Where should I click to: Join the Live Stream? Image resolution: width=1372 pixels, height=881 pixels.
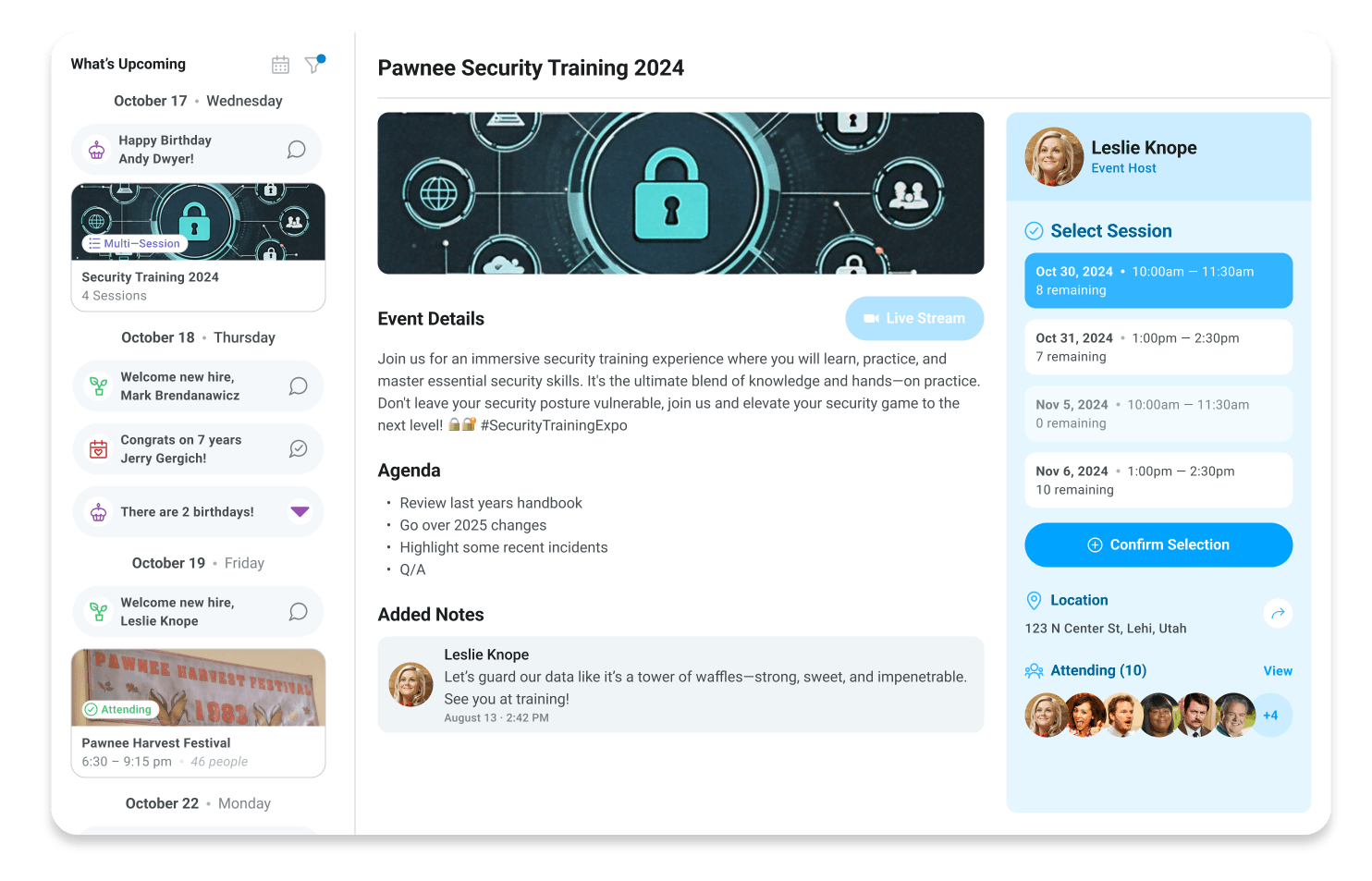914,319
